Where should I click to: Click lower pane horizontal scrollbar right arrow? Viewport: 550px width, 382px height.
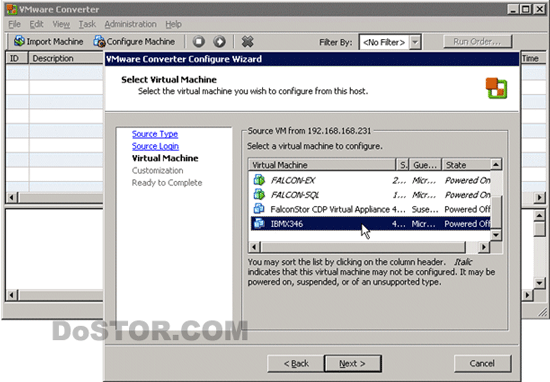click(527, 295)
